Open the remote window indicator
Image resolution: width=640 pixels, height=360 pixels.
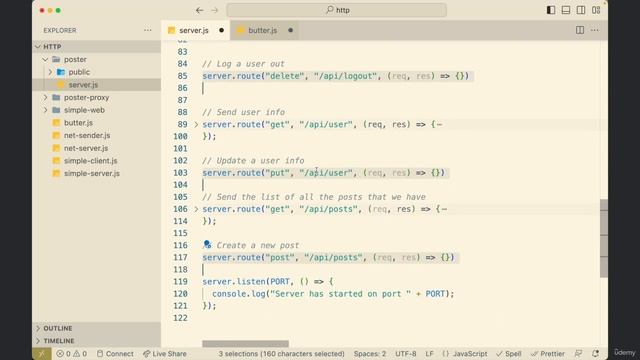pyautogui.click(x=42, y=353)
